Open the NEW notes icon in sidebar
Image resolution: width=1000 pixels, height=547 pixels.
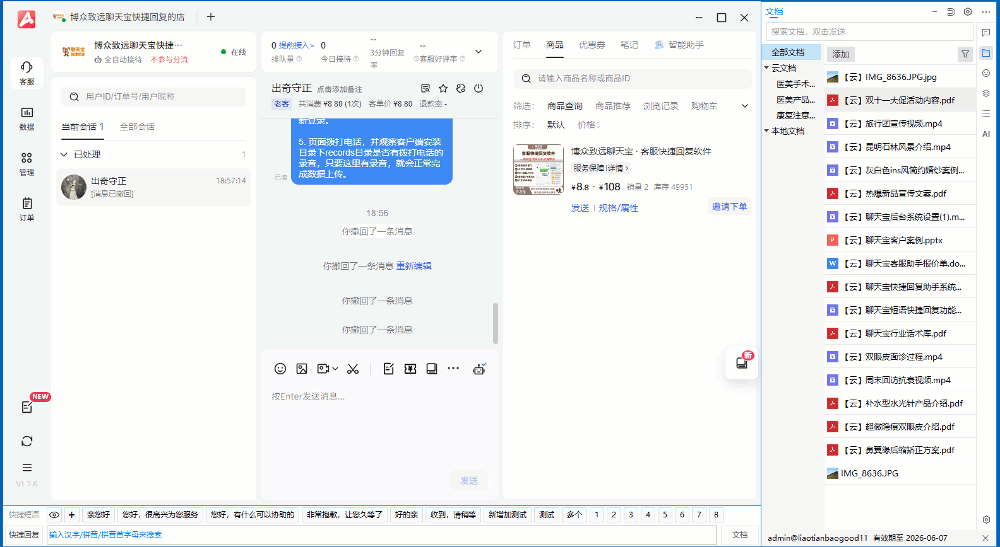click(x=27, y=407)
